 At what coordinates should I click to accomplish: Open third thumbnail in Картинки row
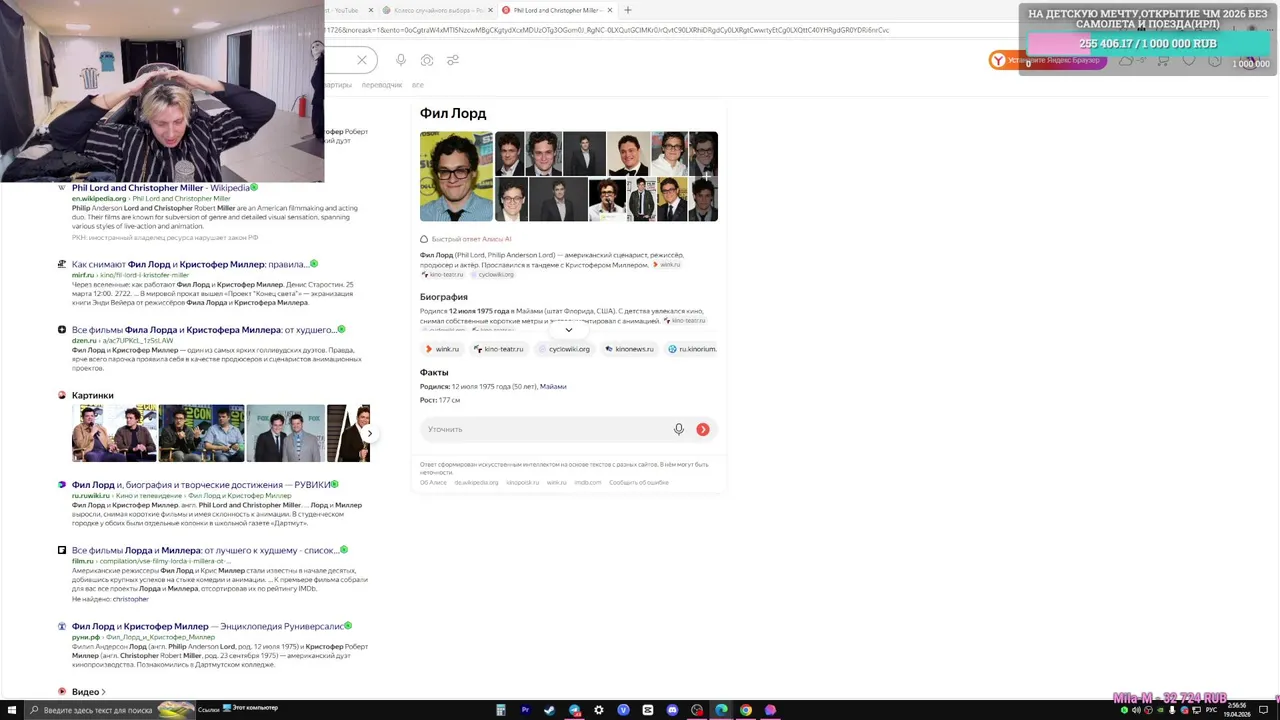285,433
